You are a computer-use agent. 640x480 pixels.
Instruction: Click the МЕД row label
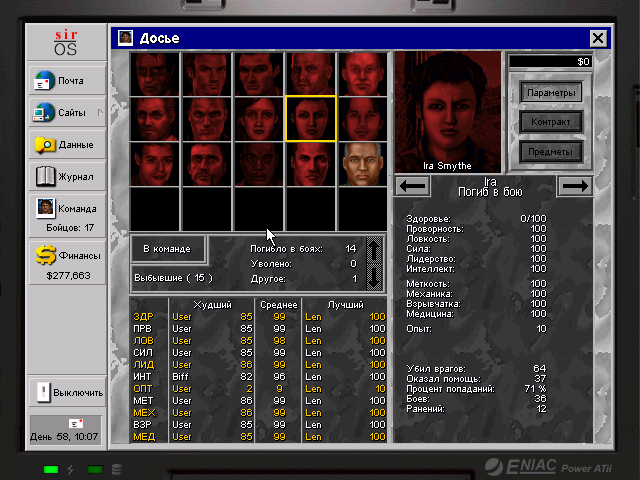[x=144, y=437]
